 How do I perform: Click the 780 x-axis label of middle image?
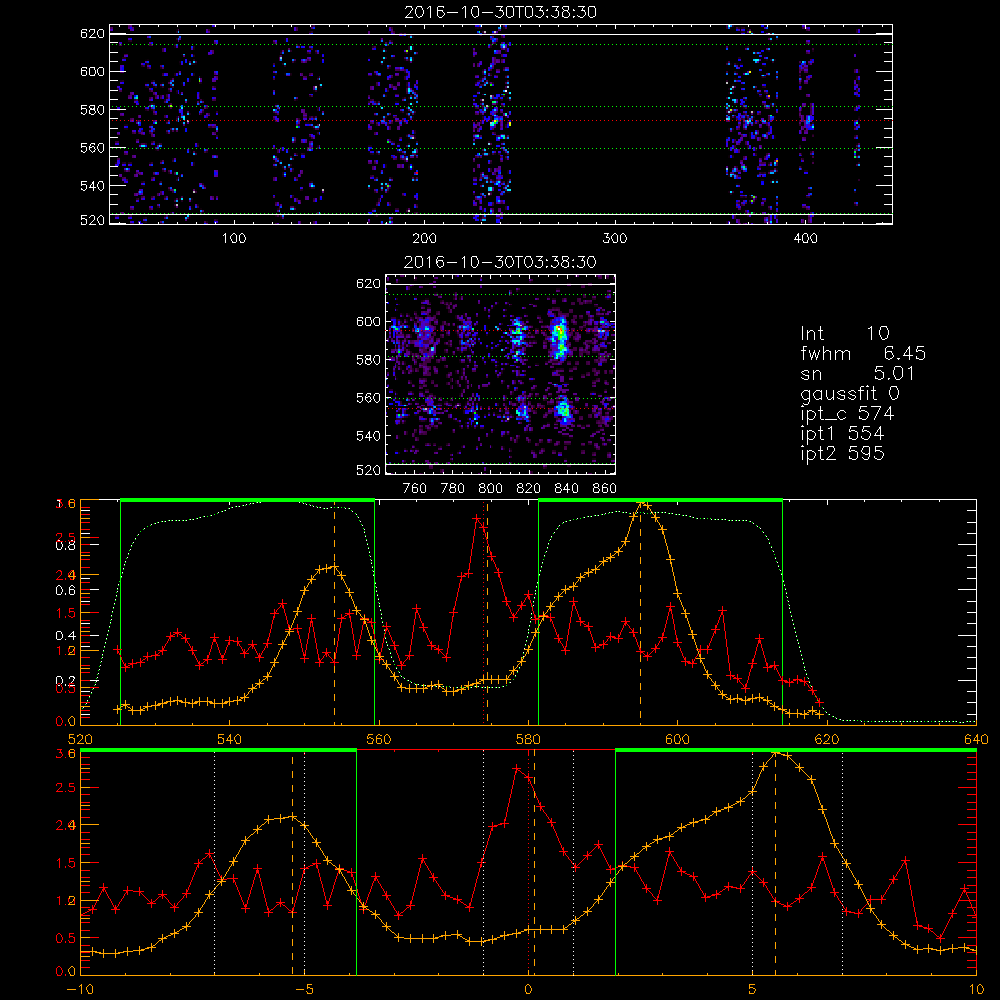point(453,489)
